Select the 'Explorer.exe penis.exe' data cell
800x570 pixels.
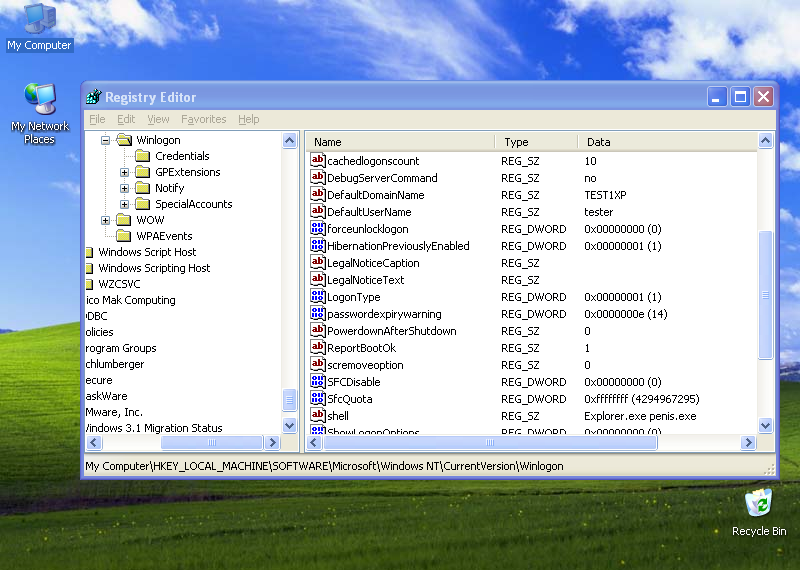pos(640,416)
